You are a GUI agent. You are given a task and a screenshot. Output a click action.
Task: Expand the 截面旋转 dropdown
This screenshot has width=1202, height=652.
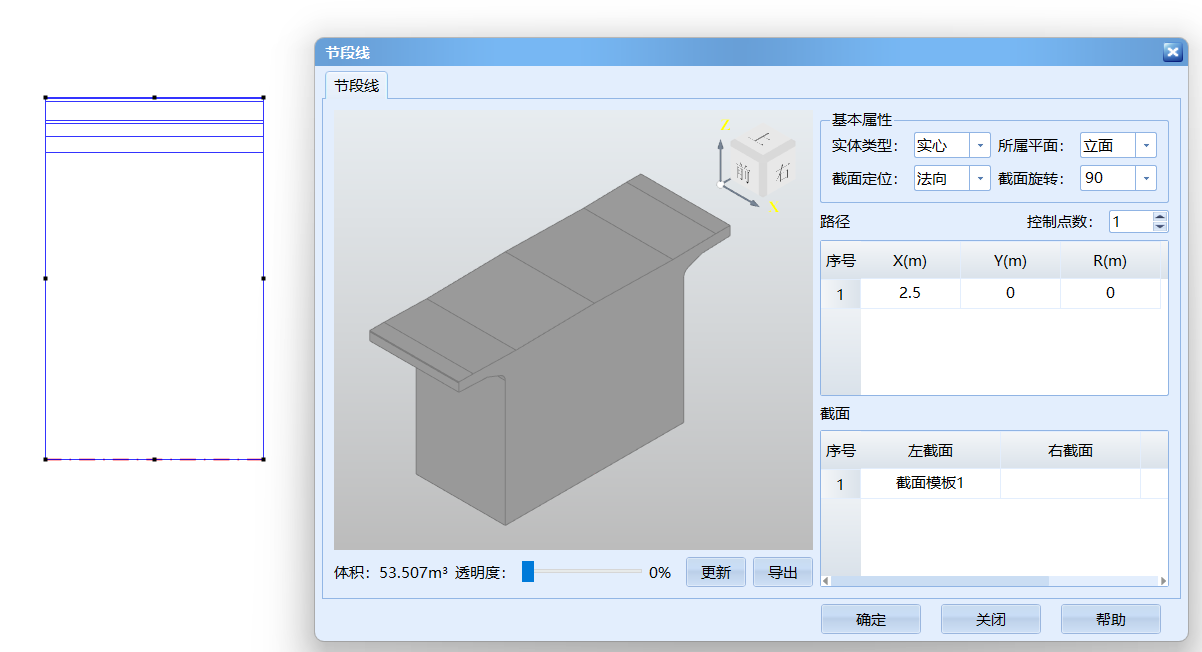pyautogui.click(x=1145, y=179)
